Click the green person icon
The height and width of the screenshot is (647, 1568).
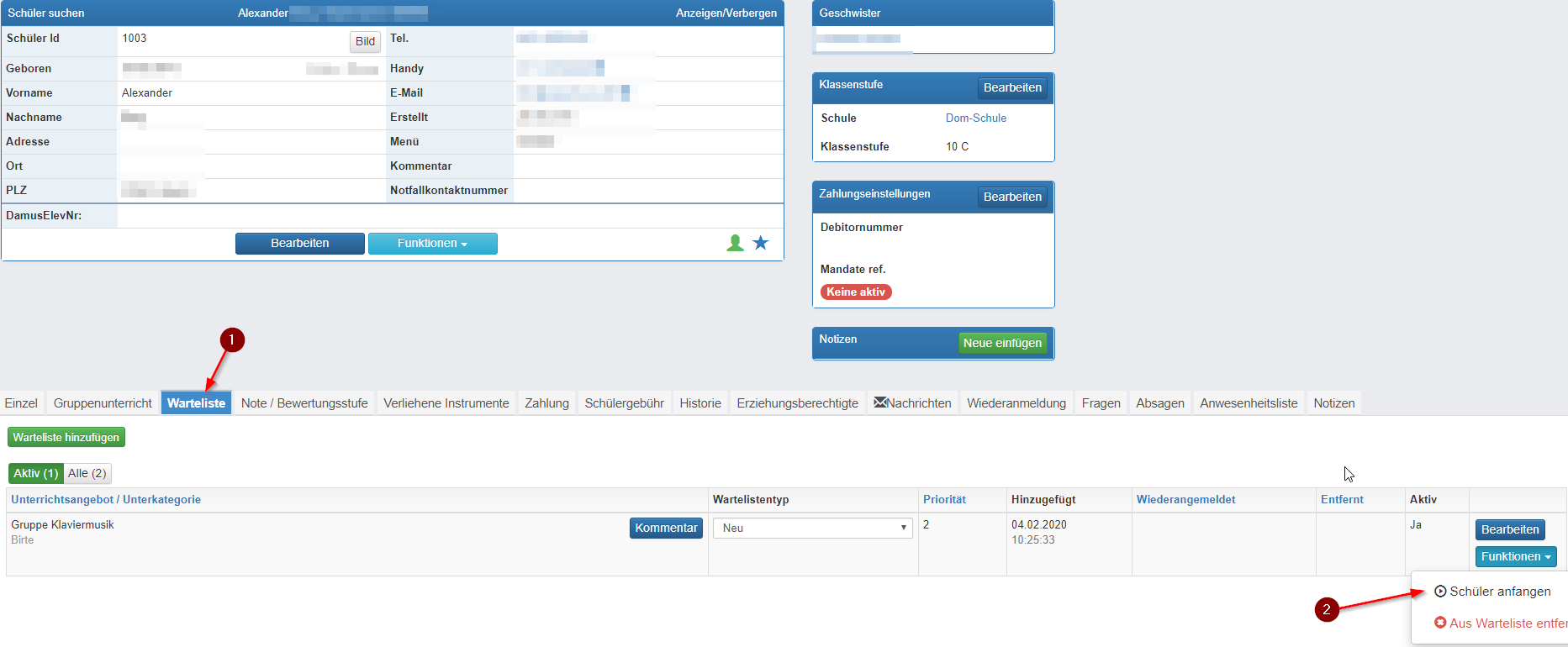click(x=735, y=243)
